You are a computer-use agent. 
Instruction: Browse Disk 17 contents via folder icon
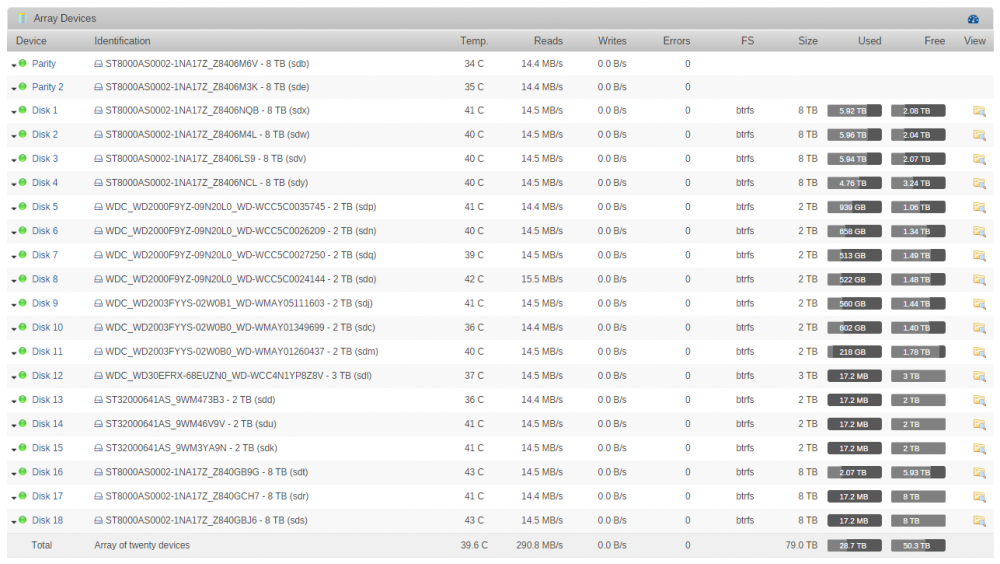point(979,496)
